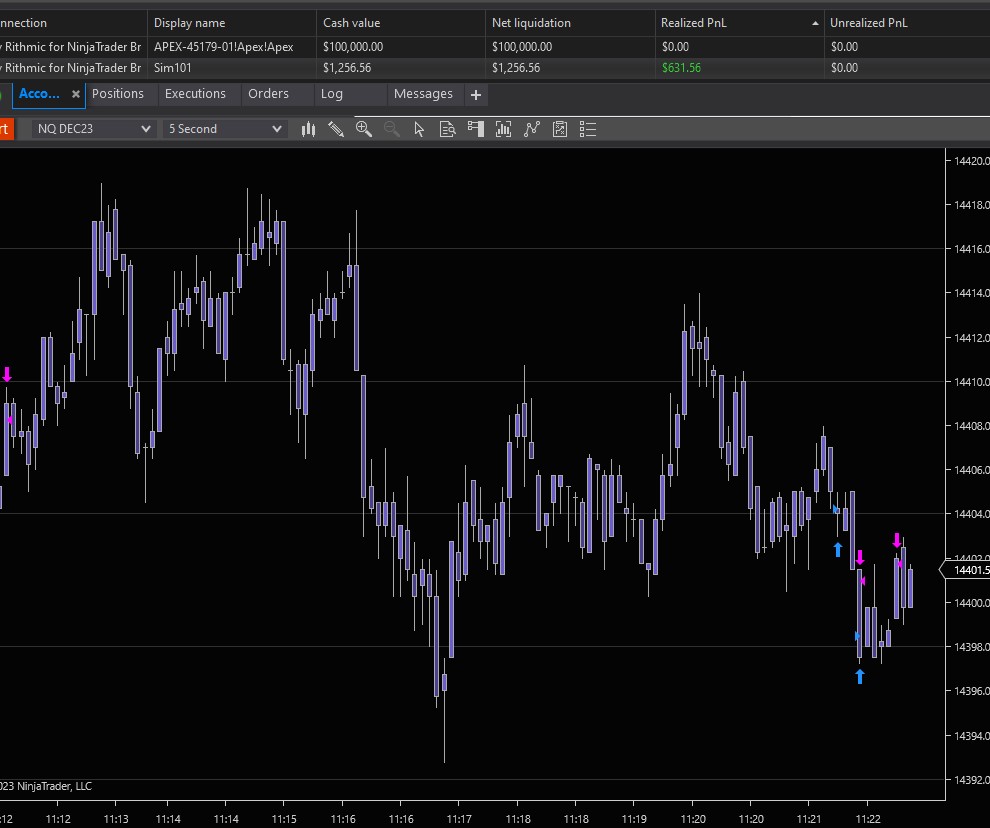Click the bar type candlestick icon
The image size is (990, 828).
tap(308, 129)
